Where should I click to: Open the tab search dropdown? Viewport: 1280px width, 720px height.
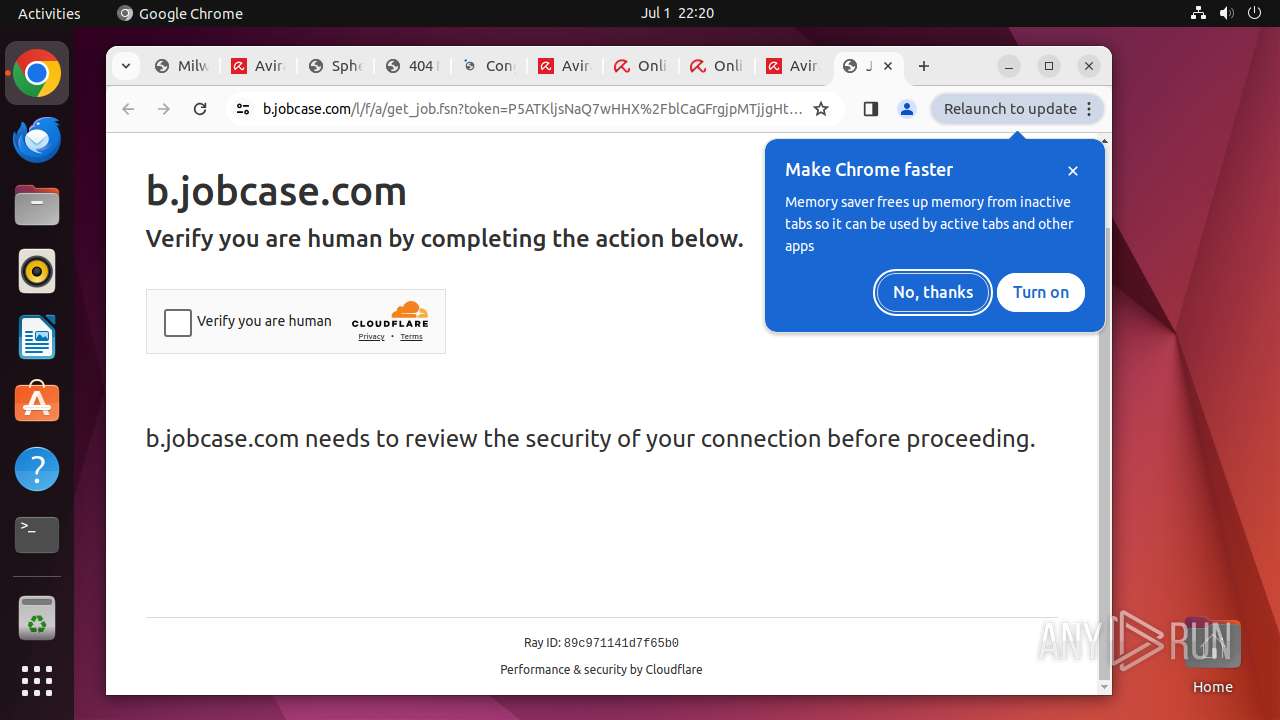125,66
